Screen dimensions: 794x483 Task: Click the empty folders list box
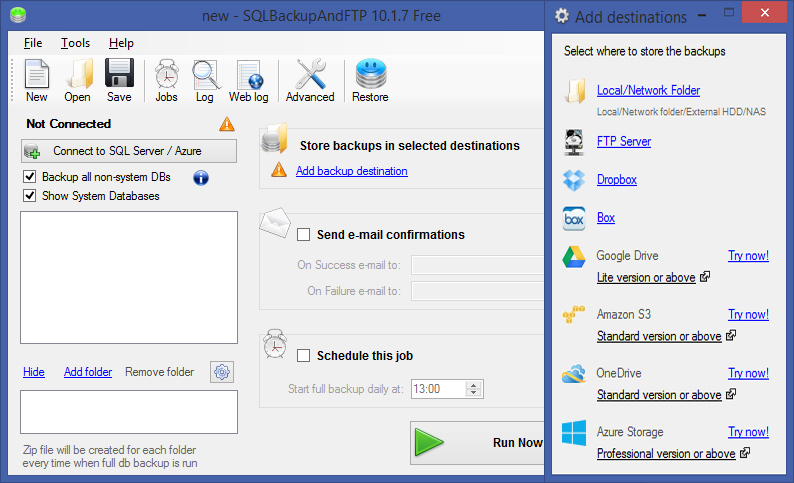pyautogui.click(x=129, y=412)
